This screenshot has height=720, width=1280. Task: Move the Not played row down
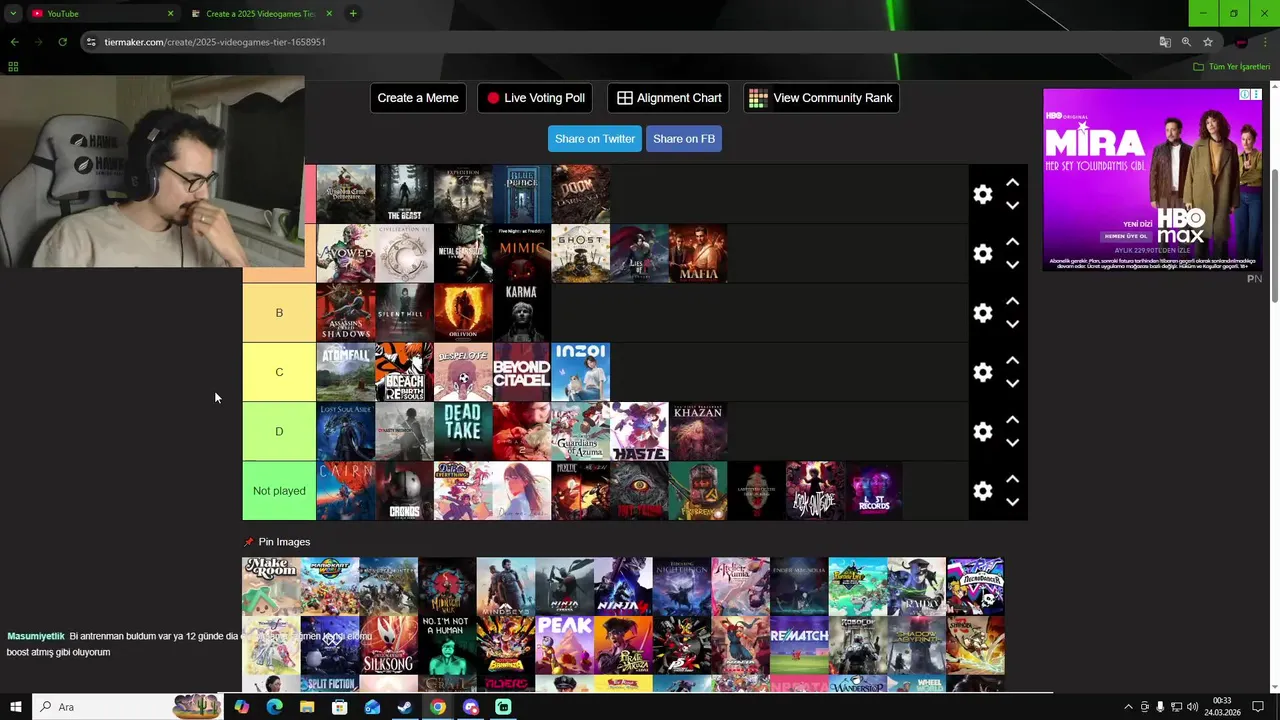tap(1012, 502)
